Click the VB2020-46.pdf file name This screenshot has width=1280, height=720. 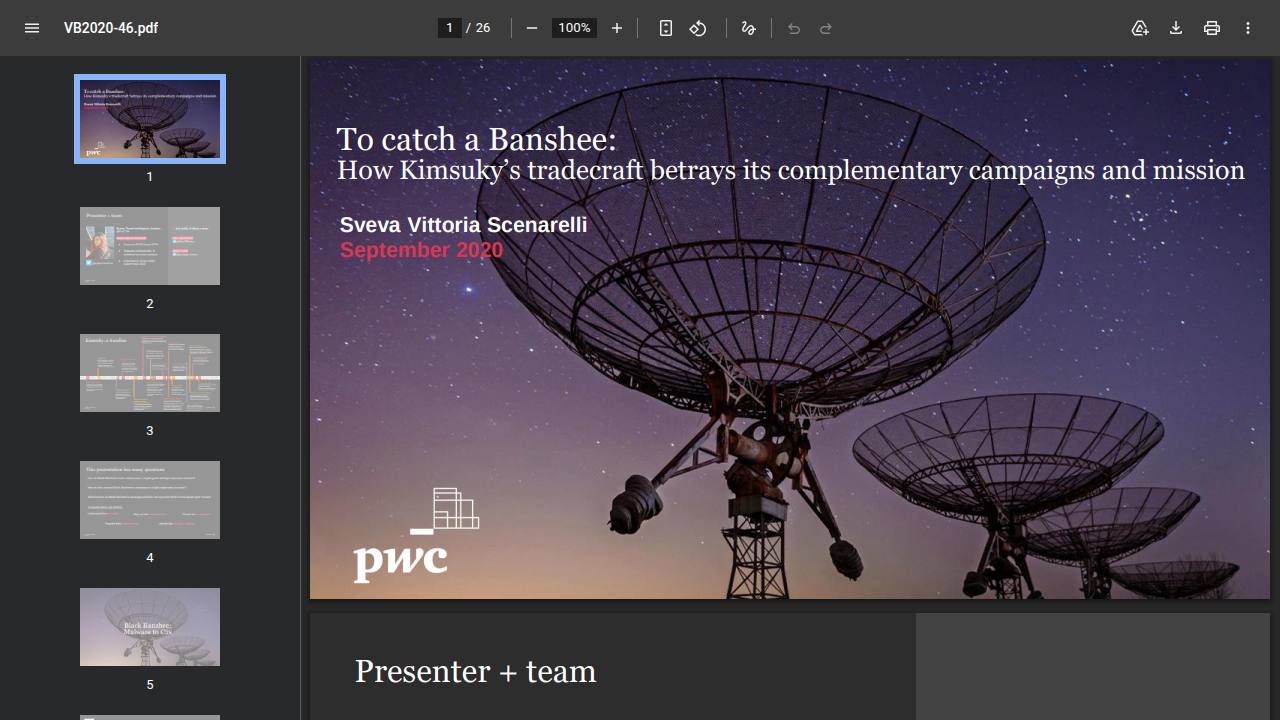(x=111, y=28)
